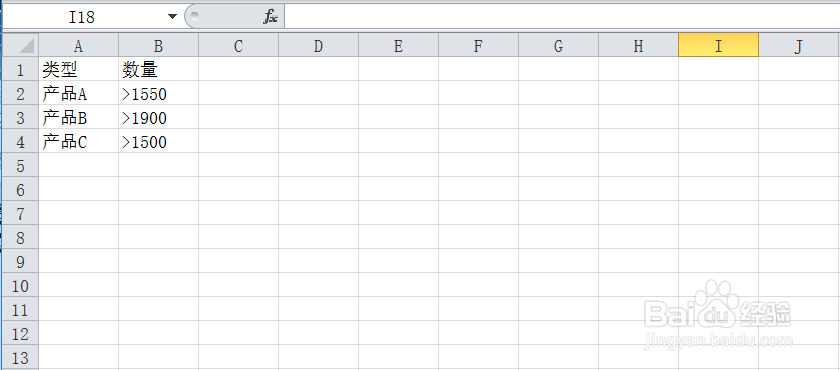Select column A header
Viewport: 840px width, 370px height.
click(78, 45)
